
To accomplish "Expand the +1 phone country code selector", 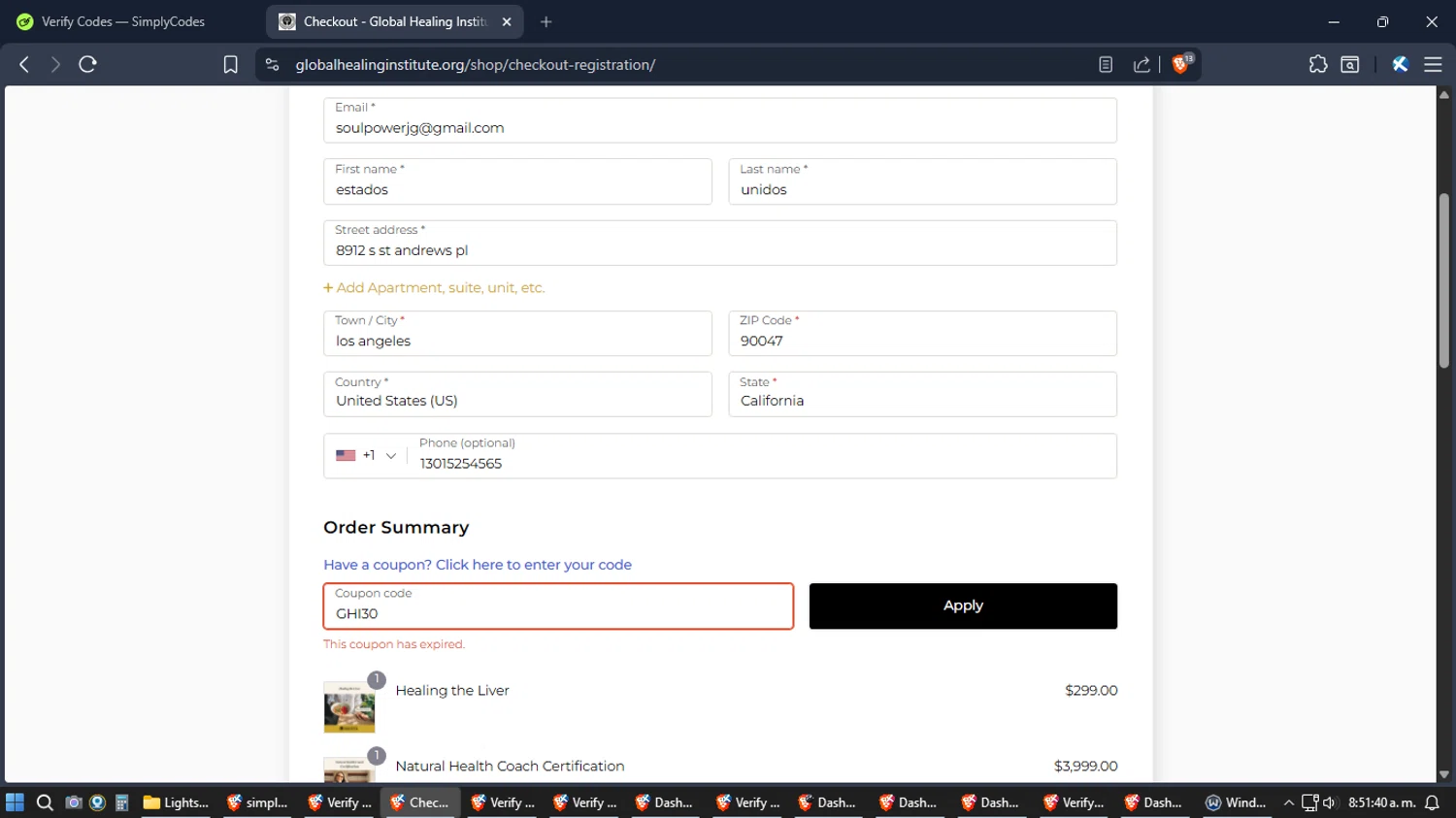I will (x=366, y=455).
